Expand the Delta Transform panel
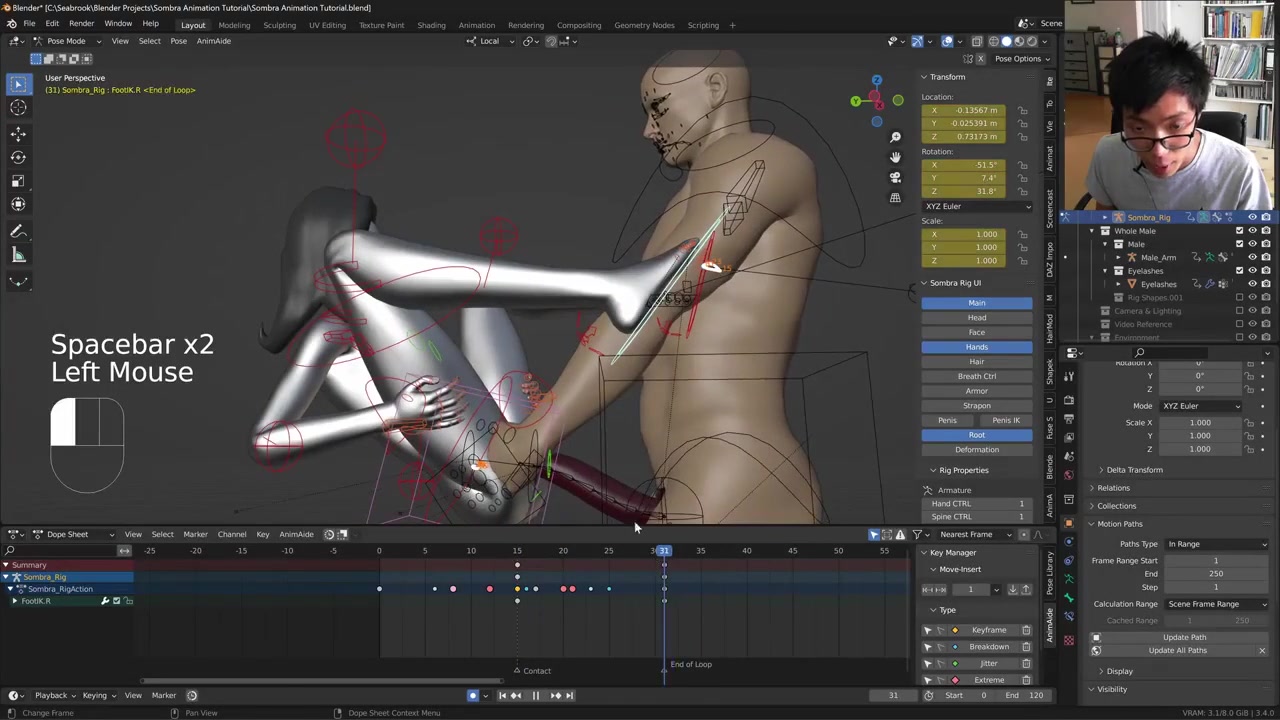The height and width of the screenshot is (720, 1280). coord(1134,470)
